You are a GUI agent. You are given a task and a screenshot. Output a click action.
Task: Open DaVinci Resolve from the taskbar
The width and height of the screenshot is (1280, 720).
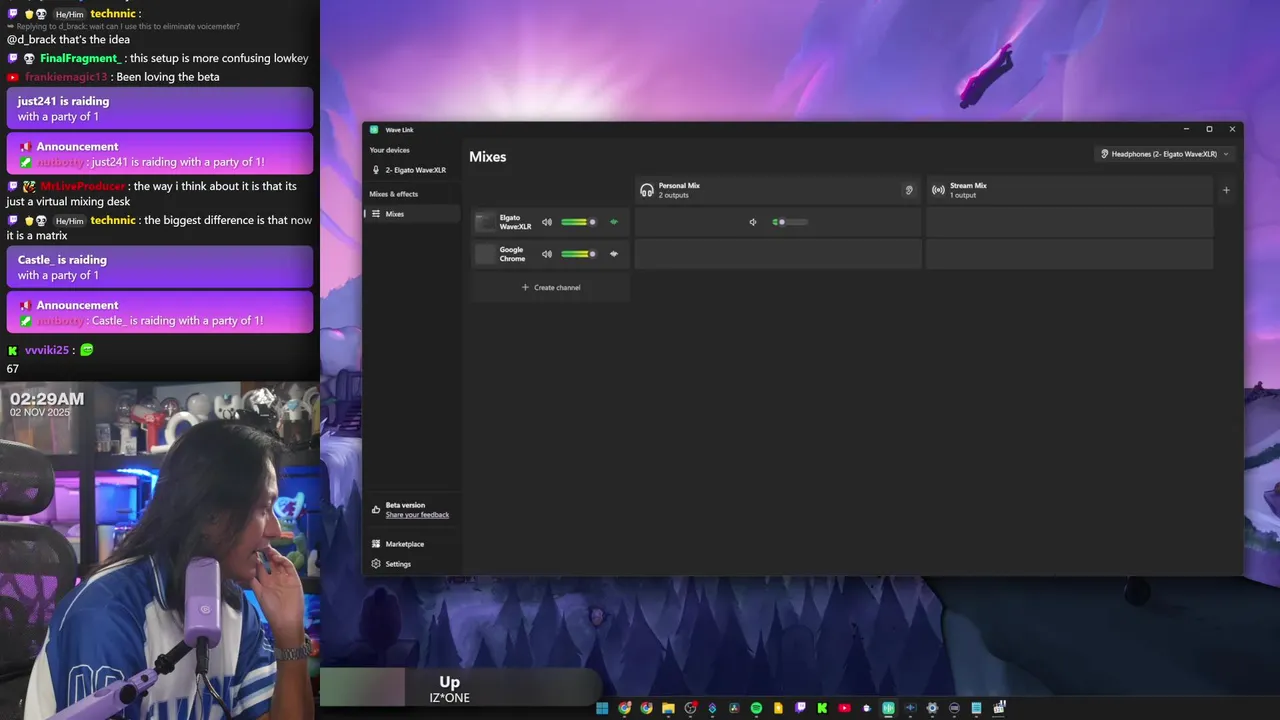pos(734,708)
